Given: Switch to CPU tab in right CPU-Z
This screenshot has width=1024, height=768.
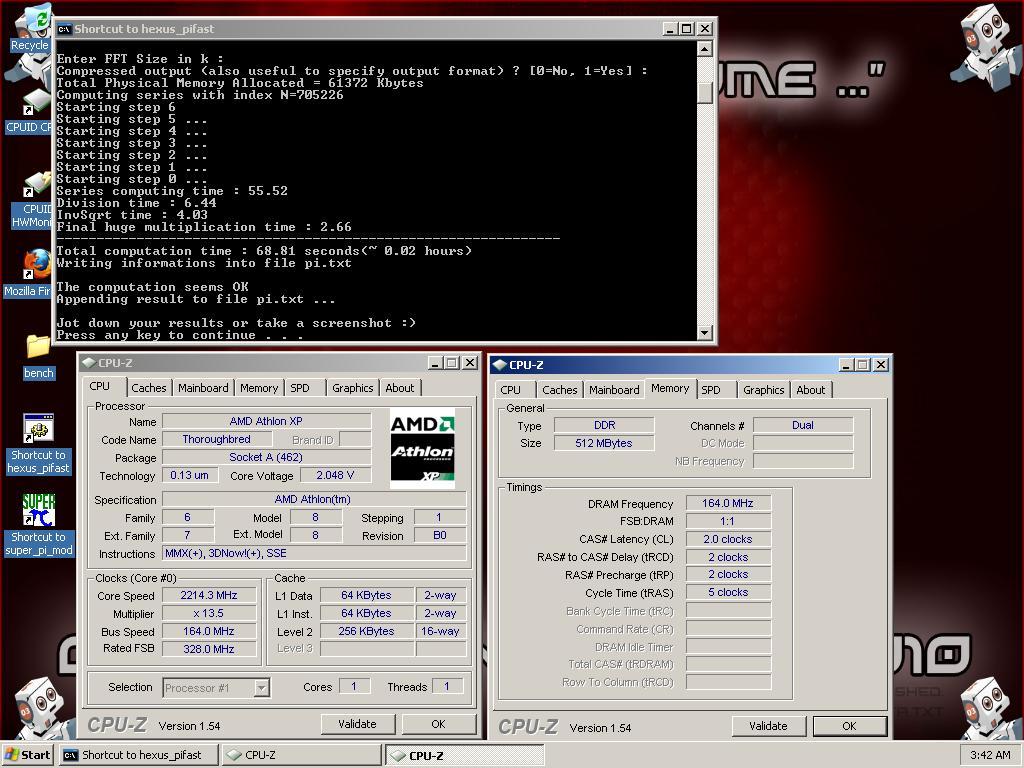Looking at the screenshot, I should 515,390.
